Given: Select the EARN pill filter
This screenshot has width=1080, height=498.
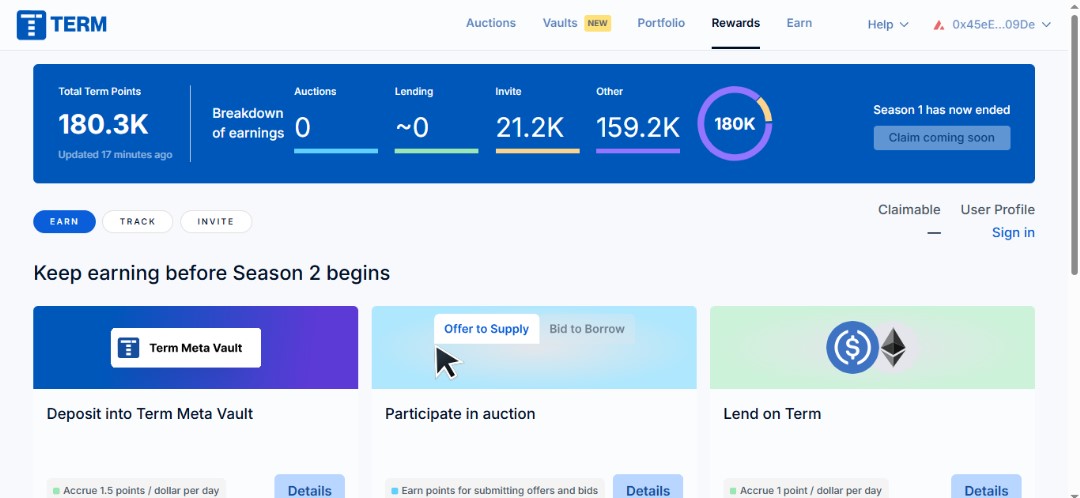Looking at the screenshot, I should [64, 222].
